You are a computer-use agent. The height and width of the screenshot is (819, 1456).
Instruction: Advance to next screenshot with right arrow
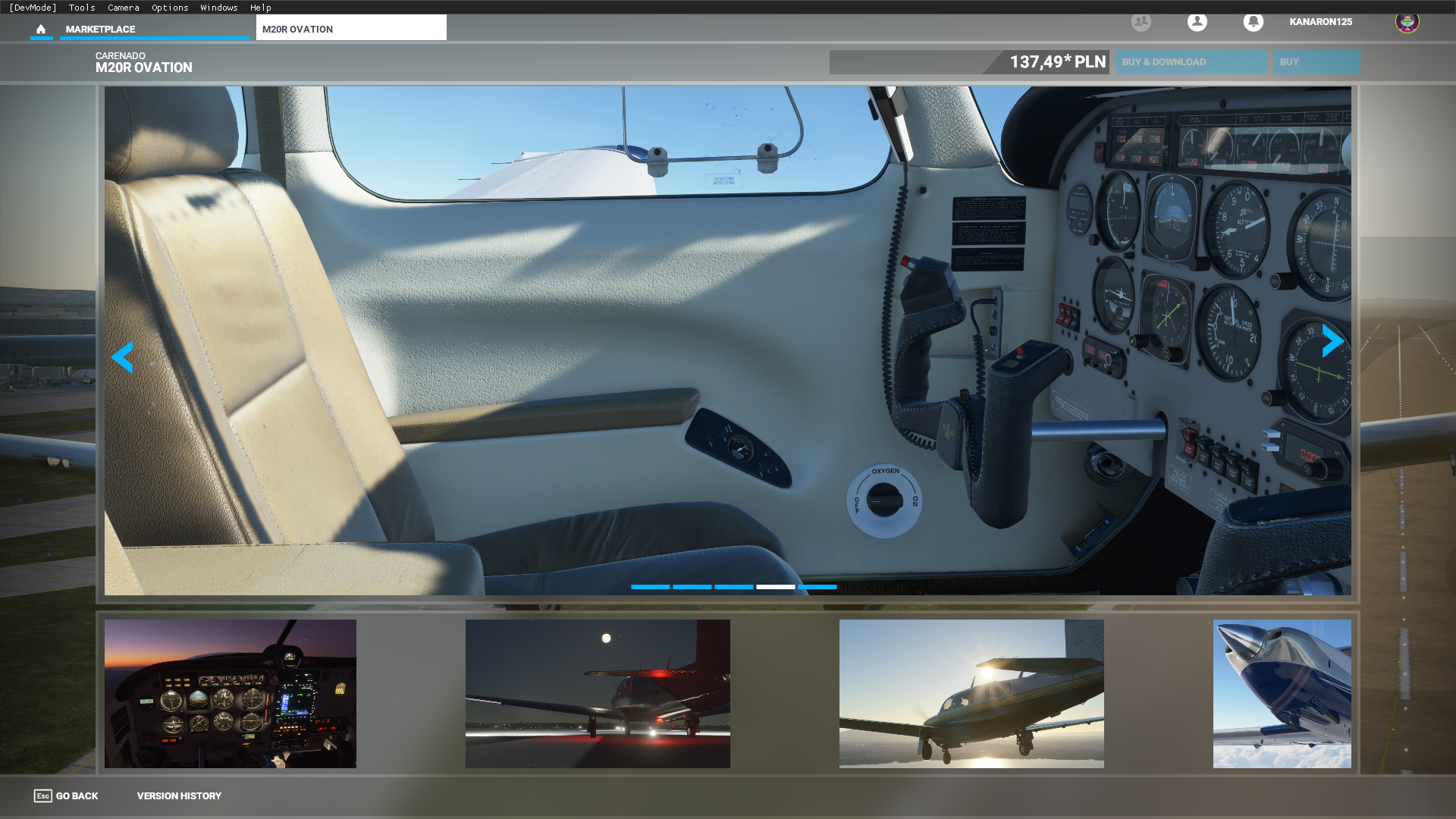tap(1332, 341)
